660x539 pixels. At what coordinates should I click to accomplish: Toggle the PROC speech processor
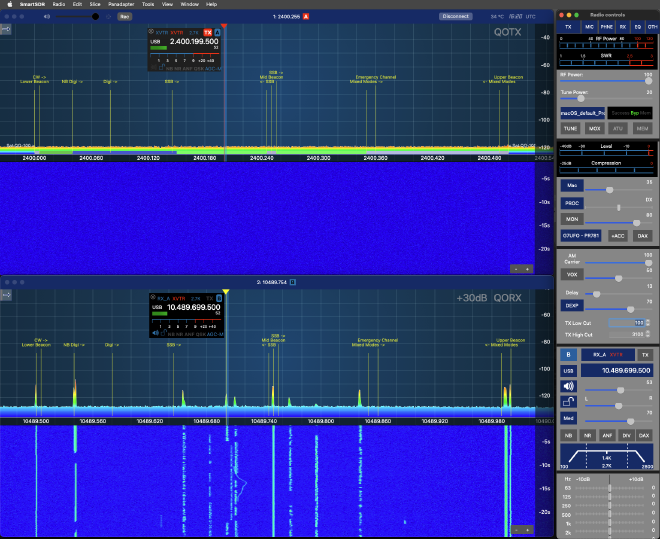point(573,202)
